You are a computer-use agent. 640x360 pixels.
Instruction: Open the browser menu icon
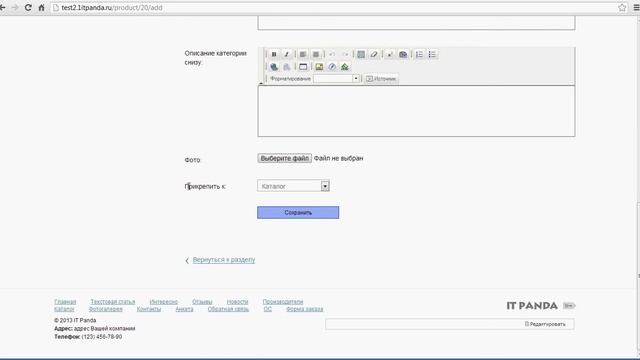[636, 7]
